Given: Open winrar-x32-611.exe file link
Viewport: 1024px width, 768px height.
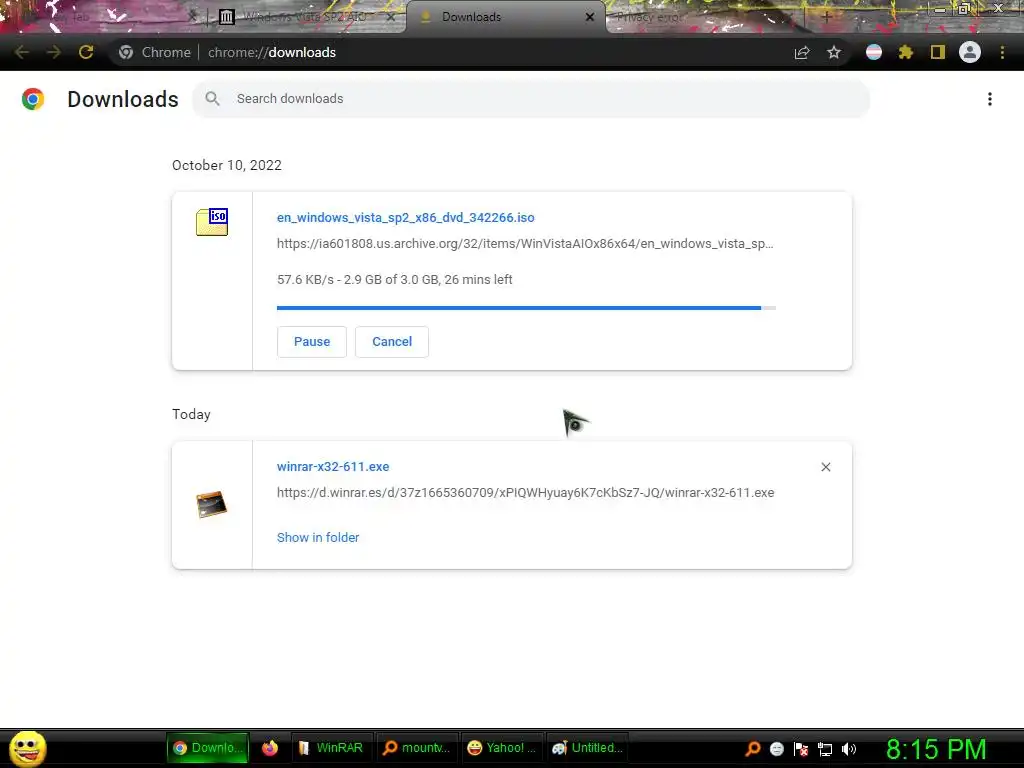Looking at the screenshot, I should point(333,466).
